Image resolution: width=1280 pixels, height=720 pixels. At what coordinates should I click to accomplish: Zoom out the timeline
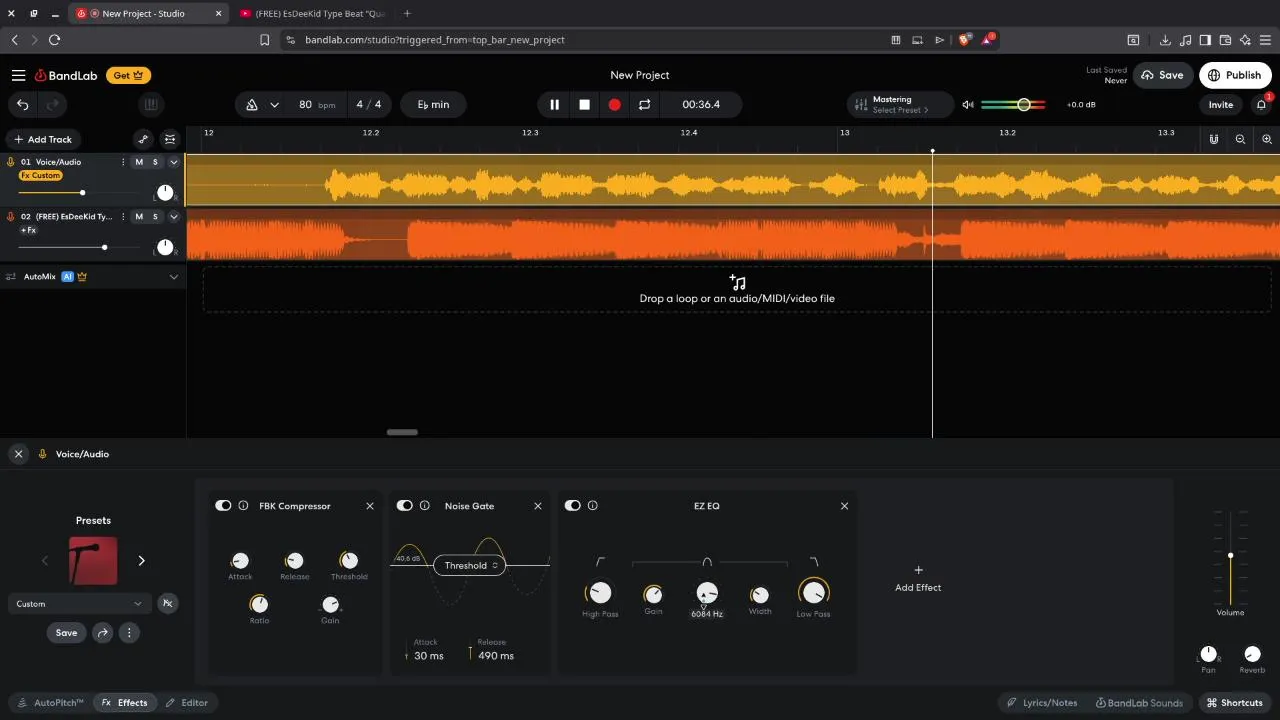click(1240, 139)
